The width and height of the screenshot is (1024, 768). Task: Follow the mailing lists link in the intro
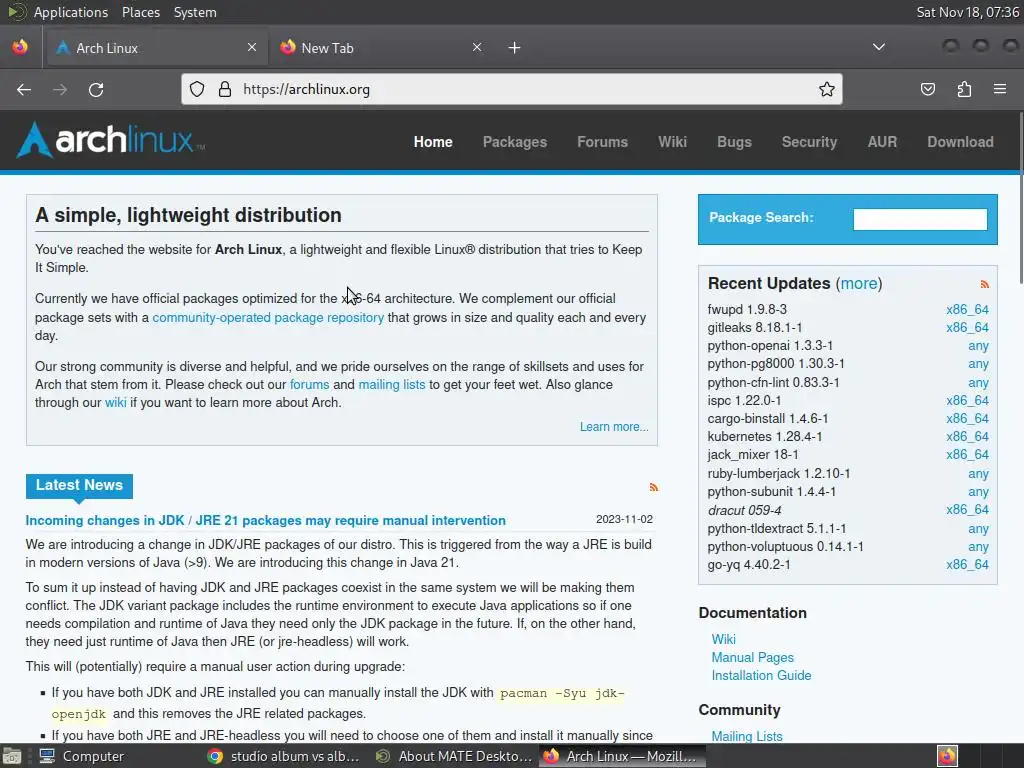point(392,385)
